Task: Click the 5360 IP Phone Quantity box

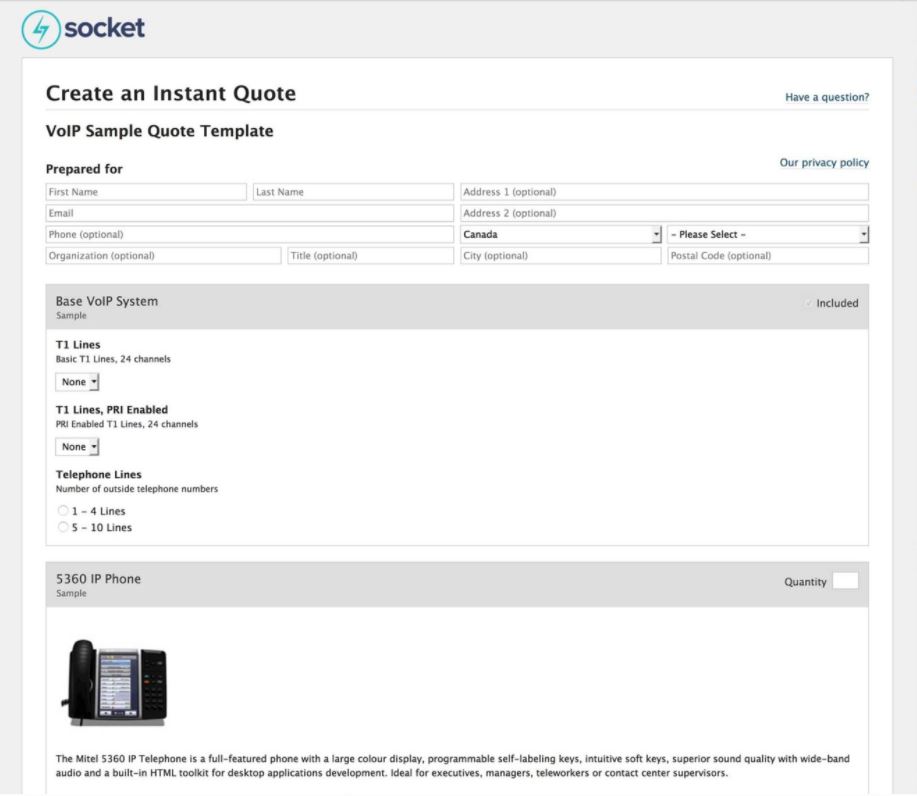Action: click(x=845, y=581)
